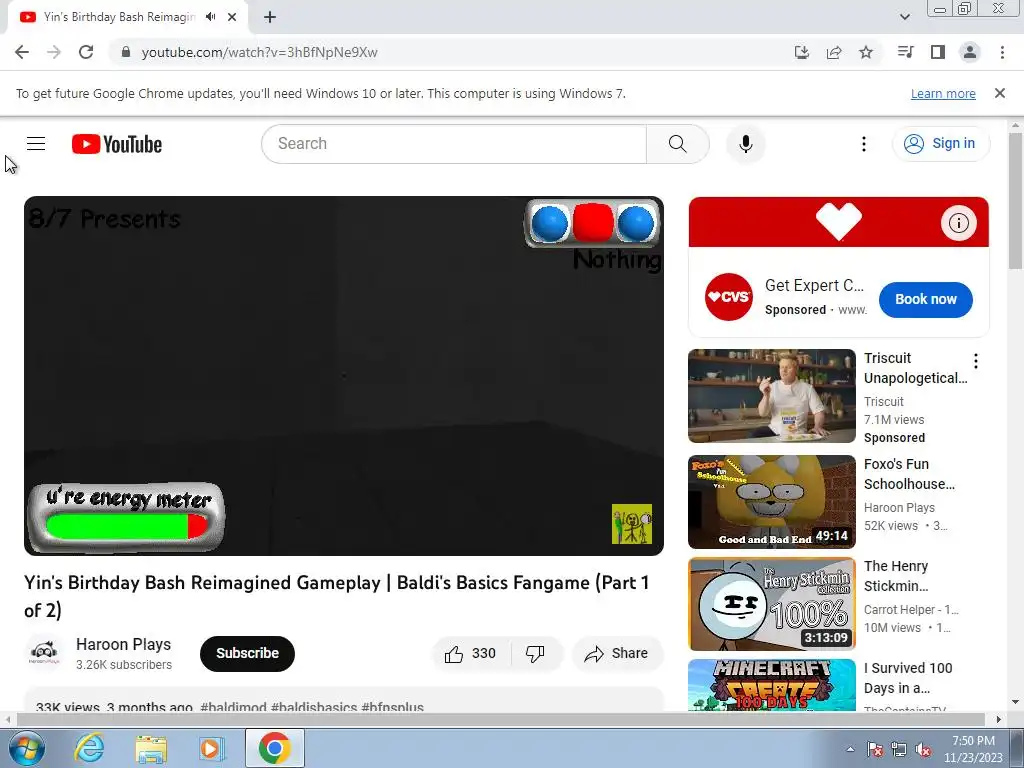Screen dimensions: 1024x768
Task: Open the Triscuit sponsored video thumbnail
Action: (771, 396)
